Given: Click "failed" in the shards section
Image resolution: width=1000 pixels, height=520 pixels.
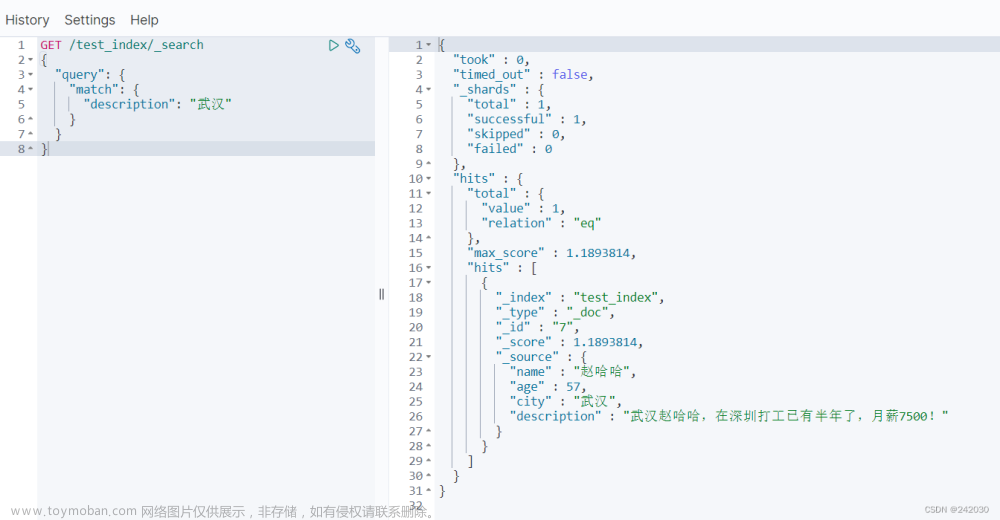Looking at the screenshot, I should 495,149.
